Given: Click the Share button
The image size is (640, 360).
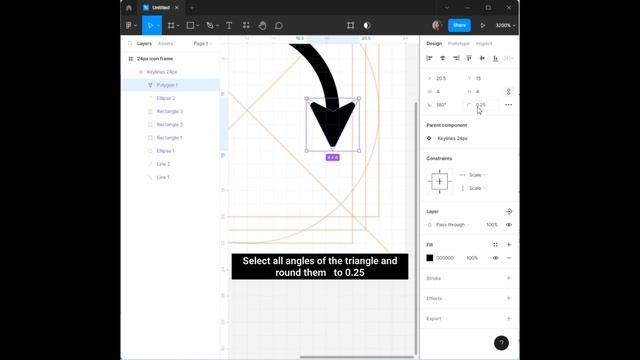Looking at the screenshot, I should (x=459, y=25).
